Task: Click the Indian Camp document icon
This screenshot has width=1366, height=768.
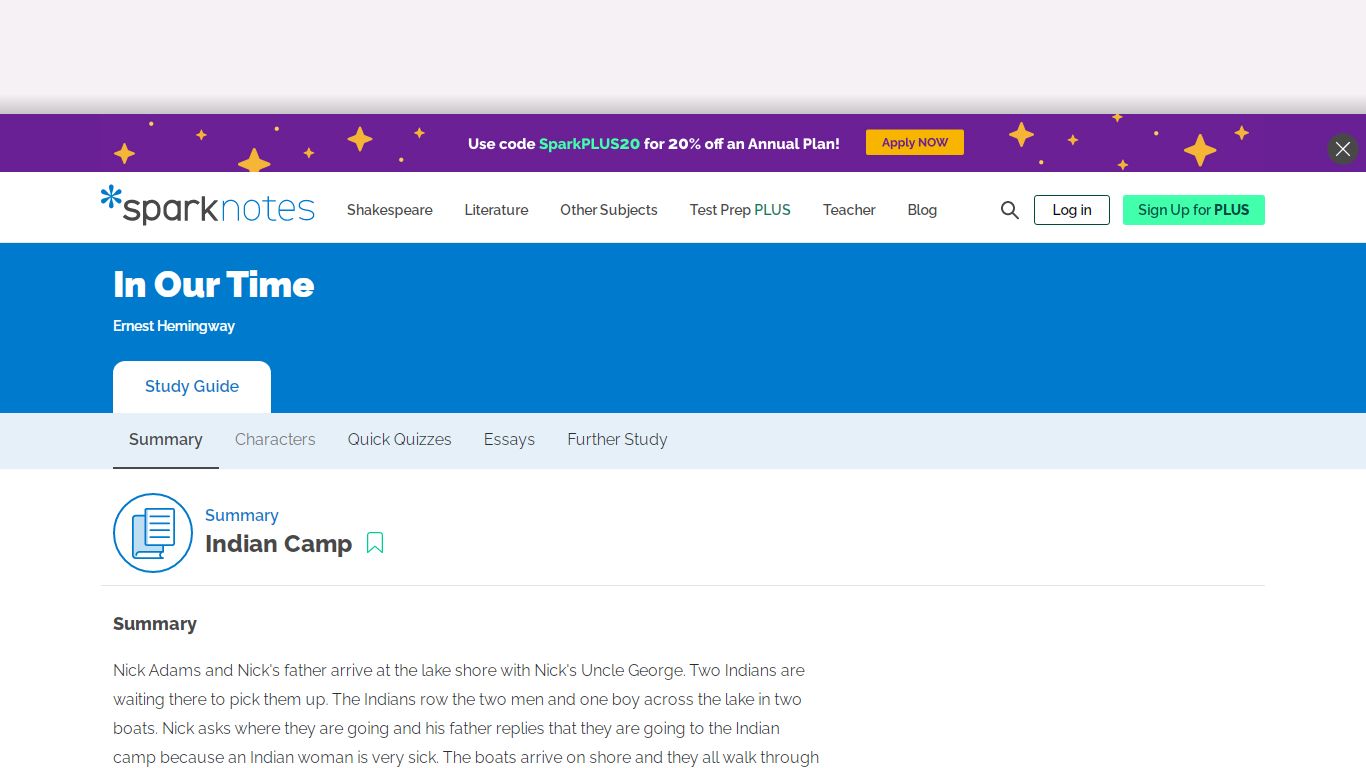Action: (153, 533)
